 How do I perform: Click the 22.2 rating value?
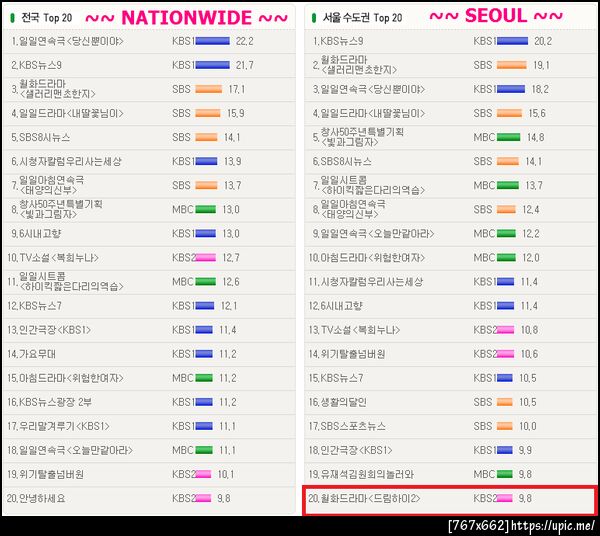coord(245,41)
